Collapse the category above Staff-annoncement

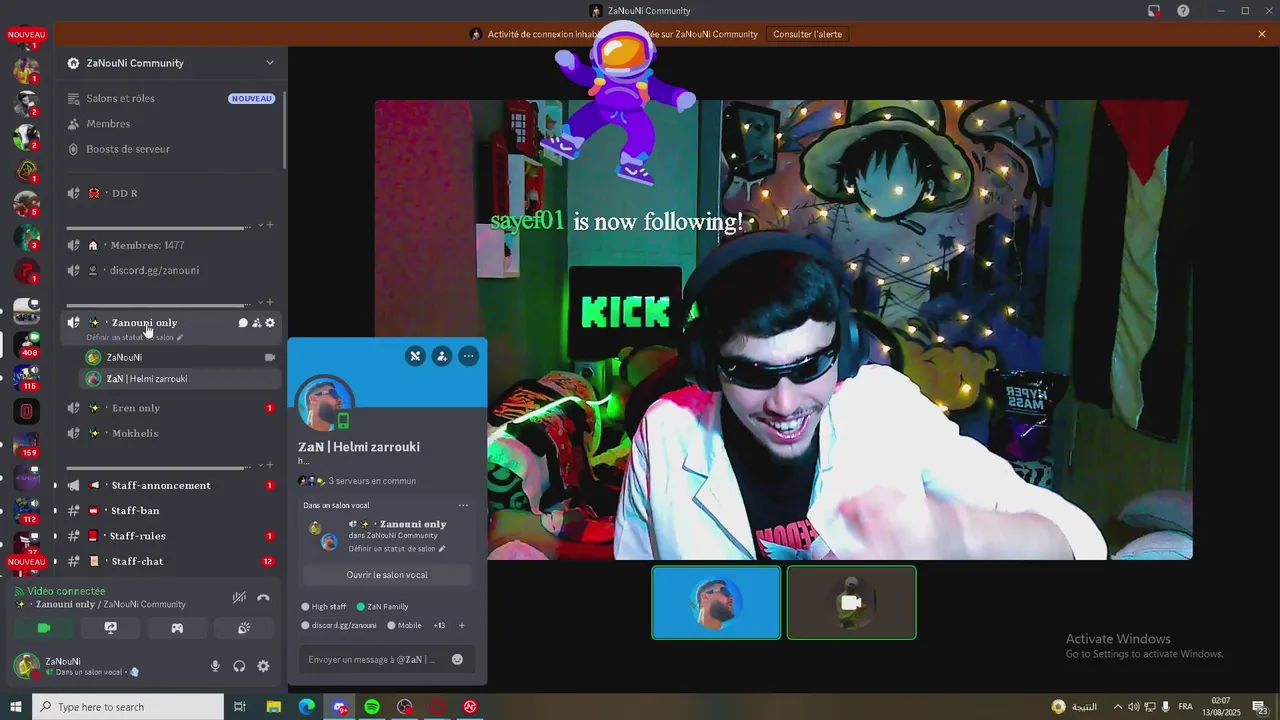coord(261,465)
